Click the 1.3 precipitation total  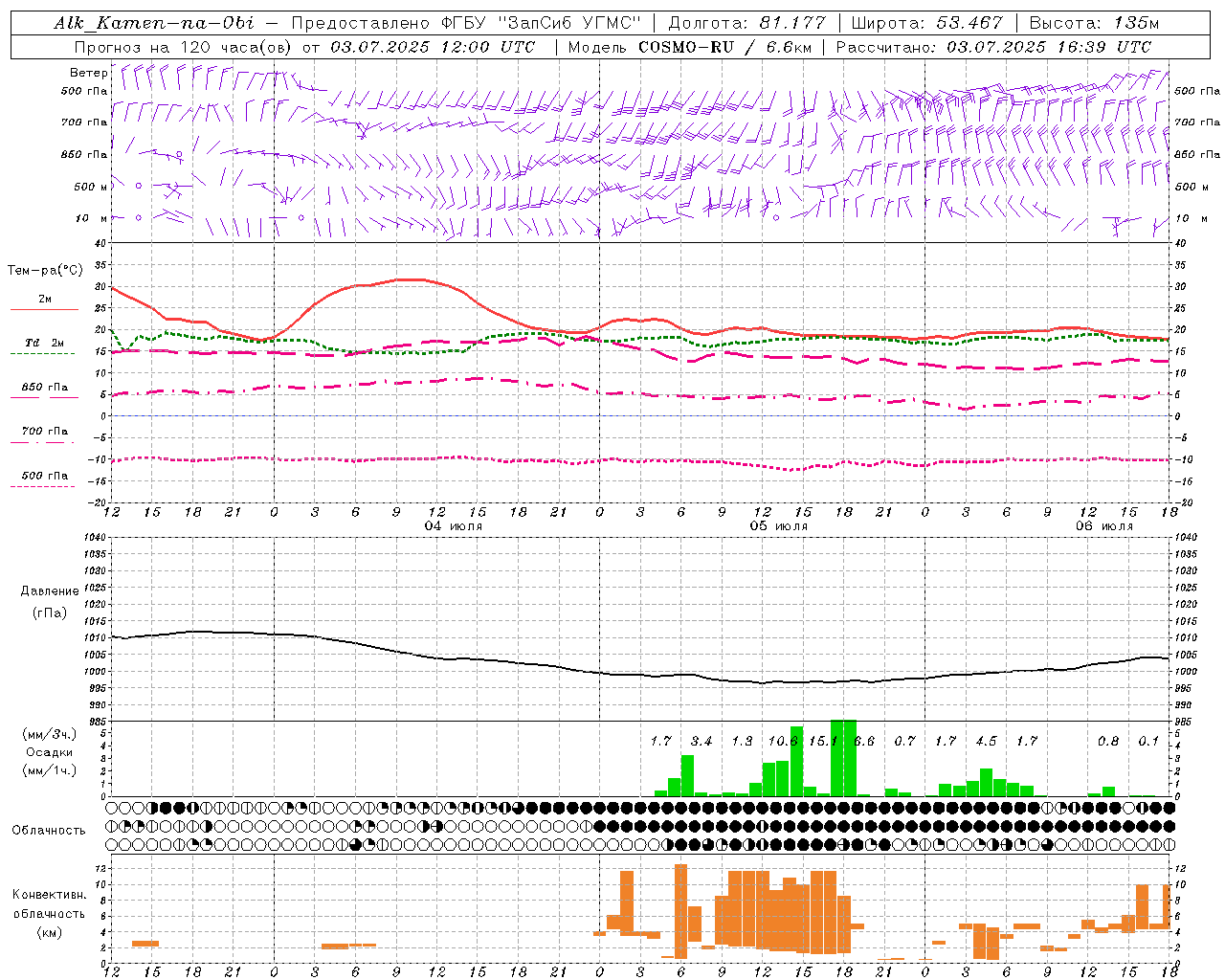point(742,741)
